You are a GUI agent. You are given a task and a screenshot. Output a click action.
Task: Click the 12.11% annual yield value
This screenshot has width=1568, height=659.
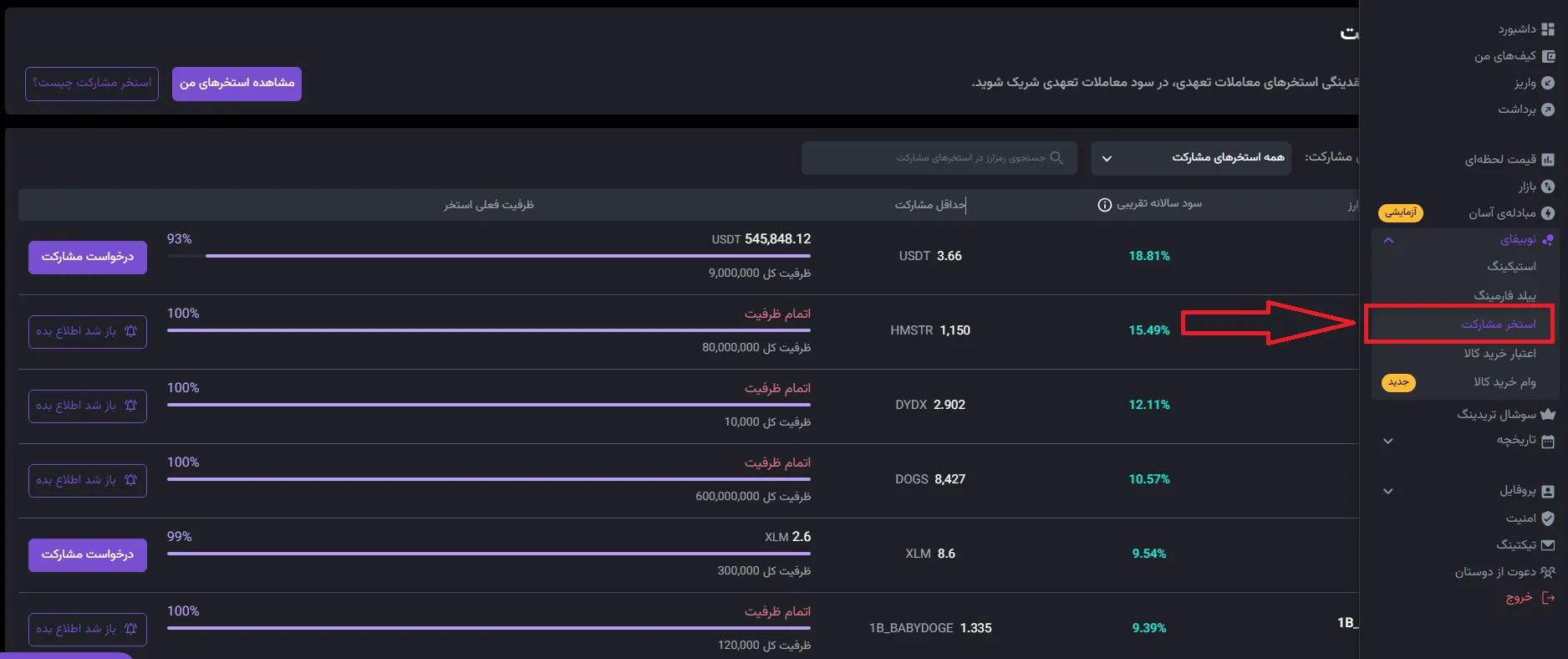[x=1149, y=405]
